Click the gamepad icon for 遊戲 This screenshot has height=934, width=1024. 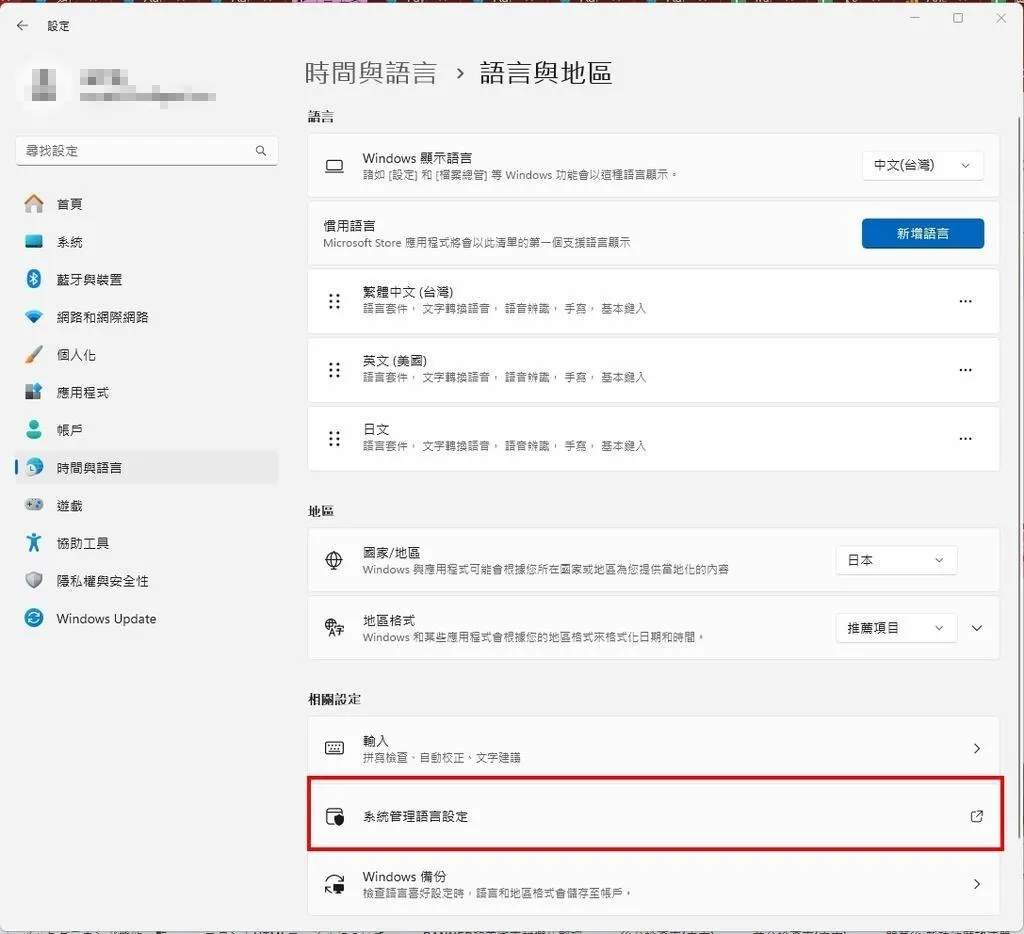pos(34,505)
